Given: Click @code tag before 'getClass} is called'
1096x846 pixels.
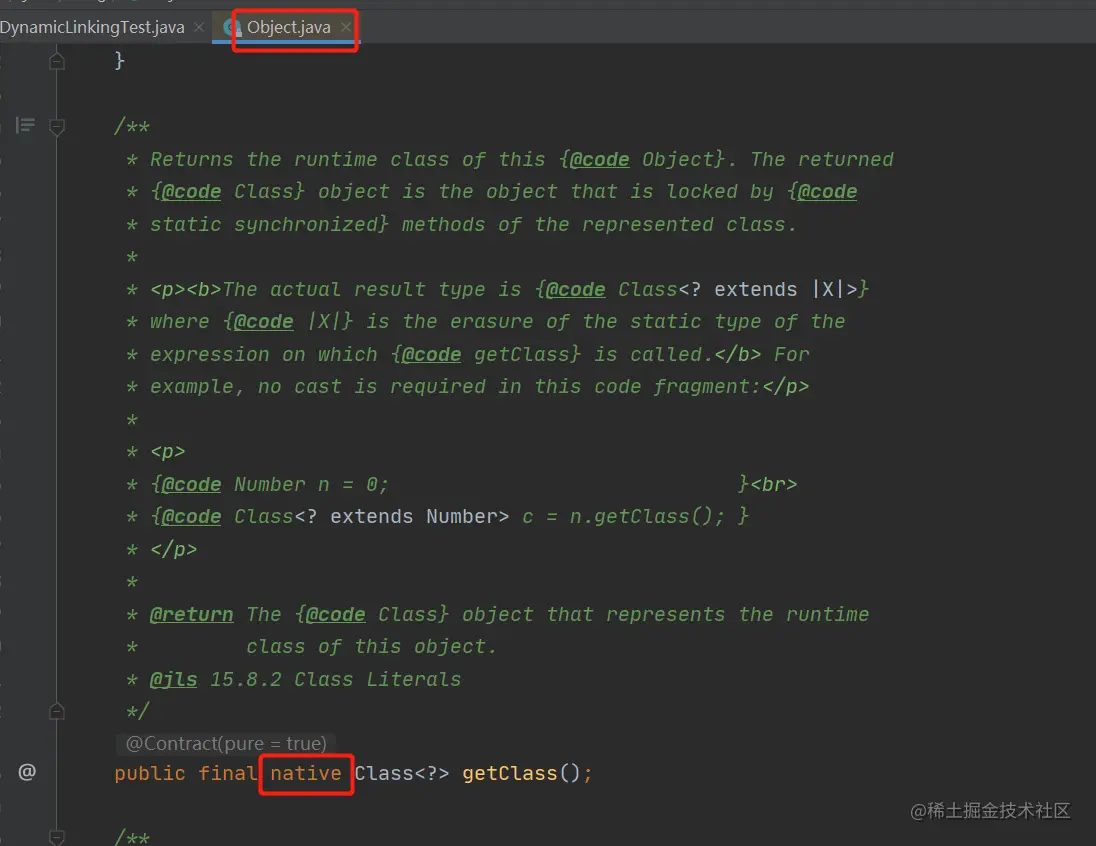Looking at the screenshot, I should [x=431, y=354].
